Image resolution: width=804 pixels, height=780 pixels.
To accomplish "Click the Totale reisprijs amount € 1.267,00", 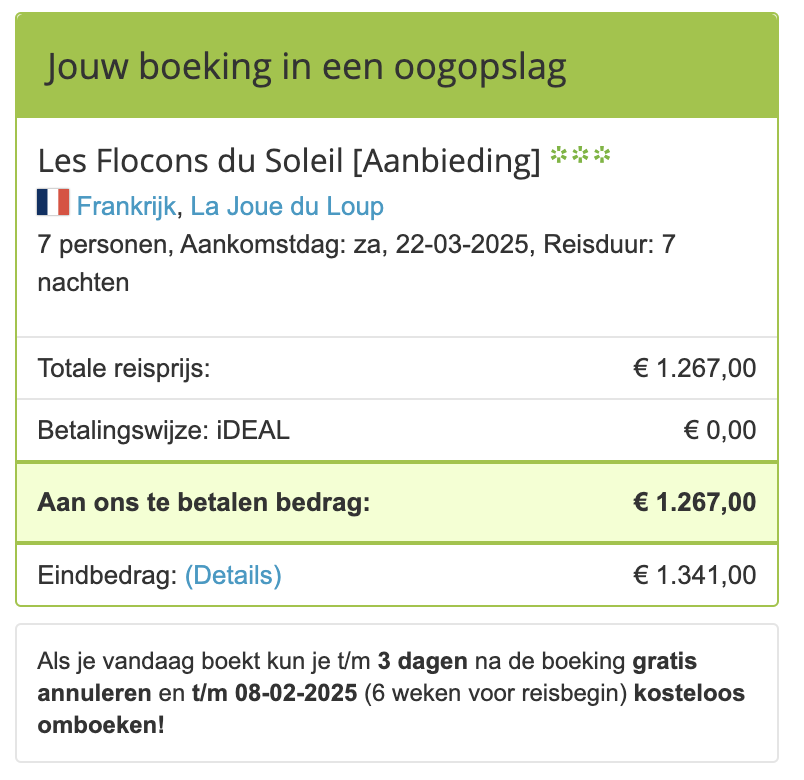I will 694,368.
